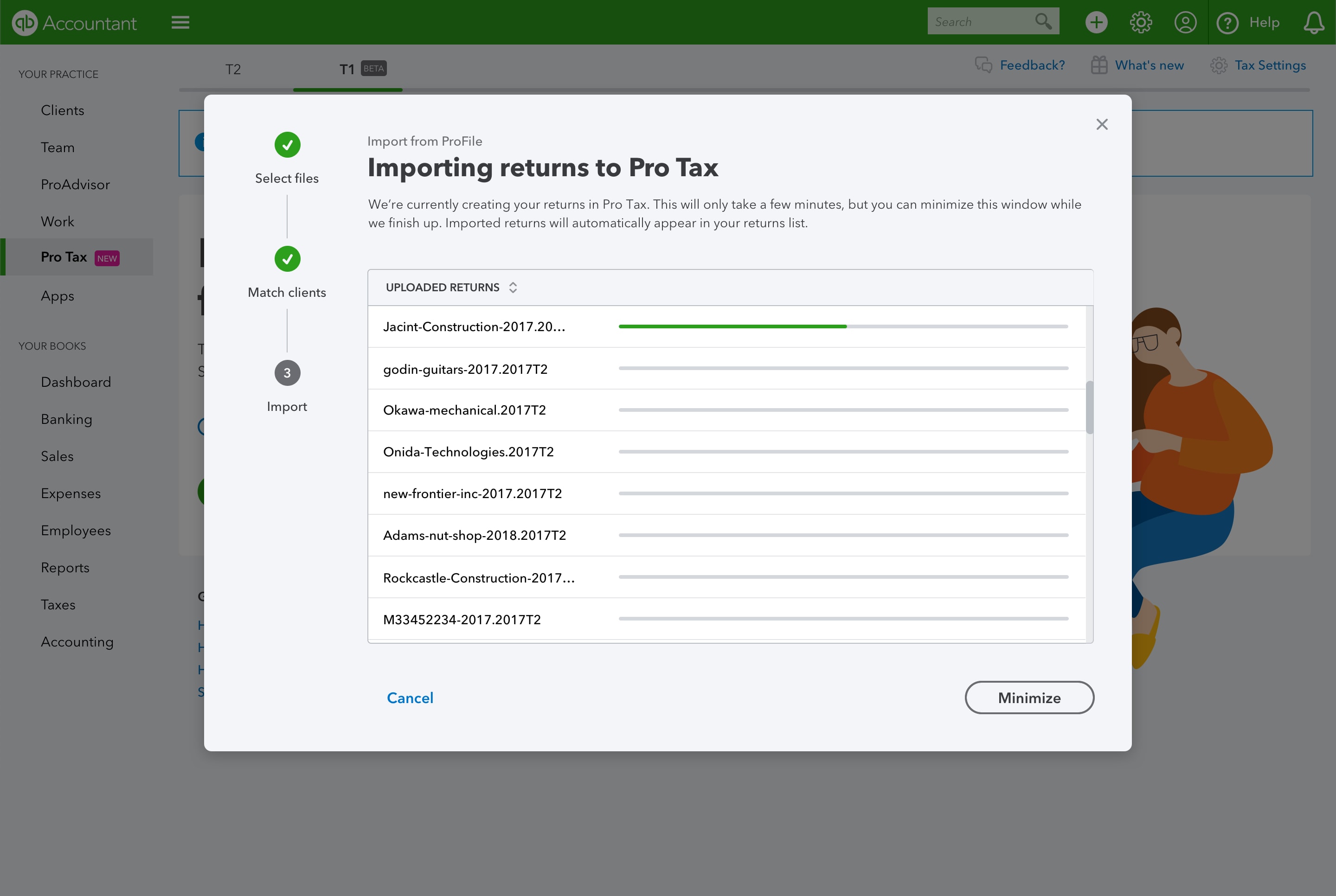The height and width of the screenshot is (896, 1336).
Task: Toggle the hamburger navigation menu
Action: (180, 22)
